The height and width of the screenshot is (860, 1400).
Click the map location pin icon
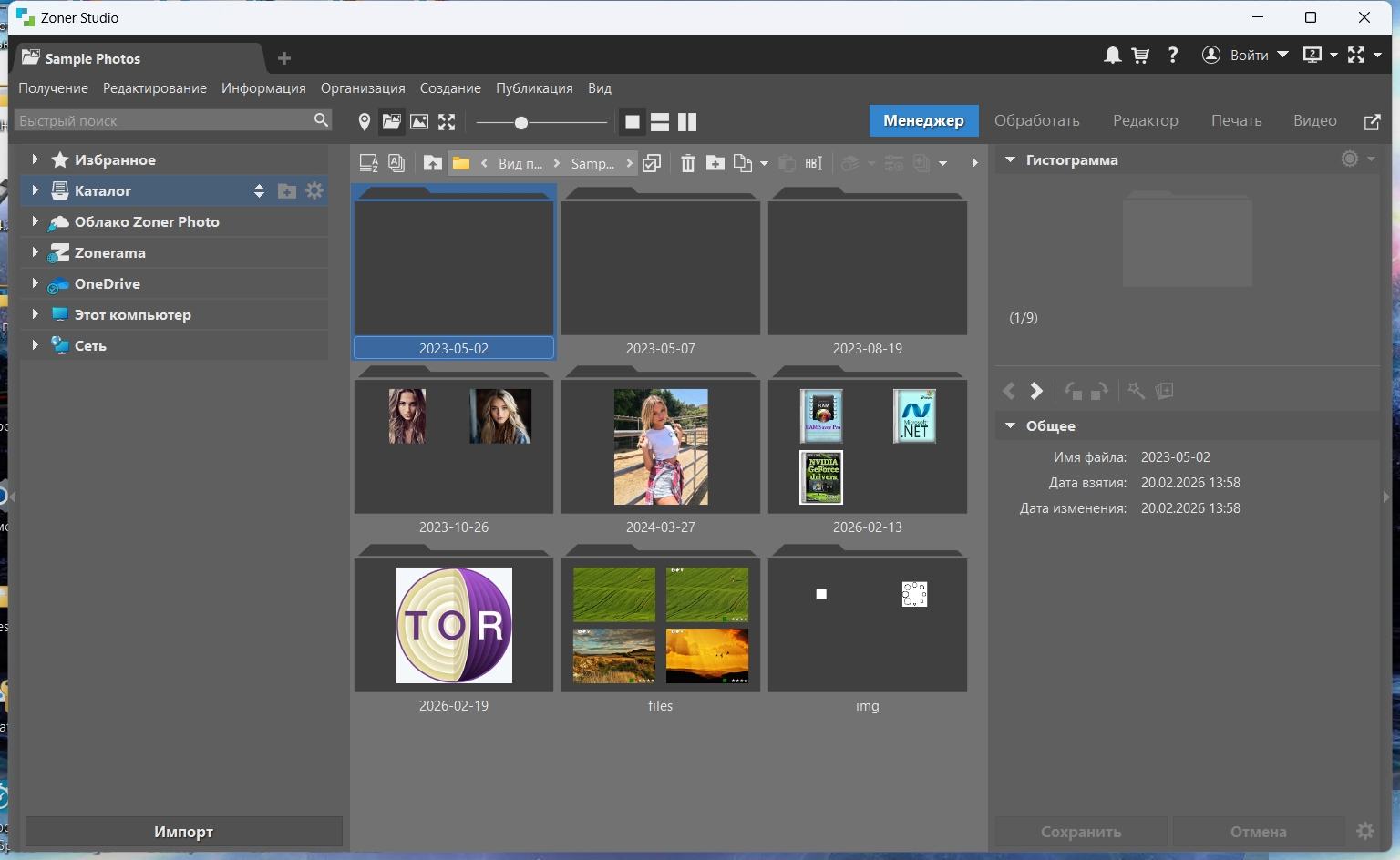(x=365, y=121)
